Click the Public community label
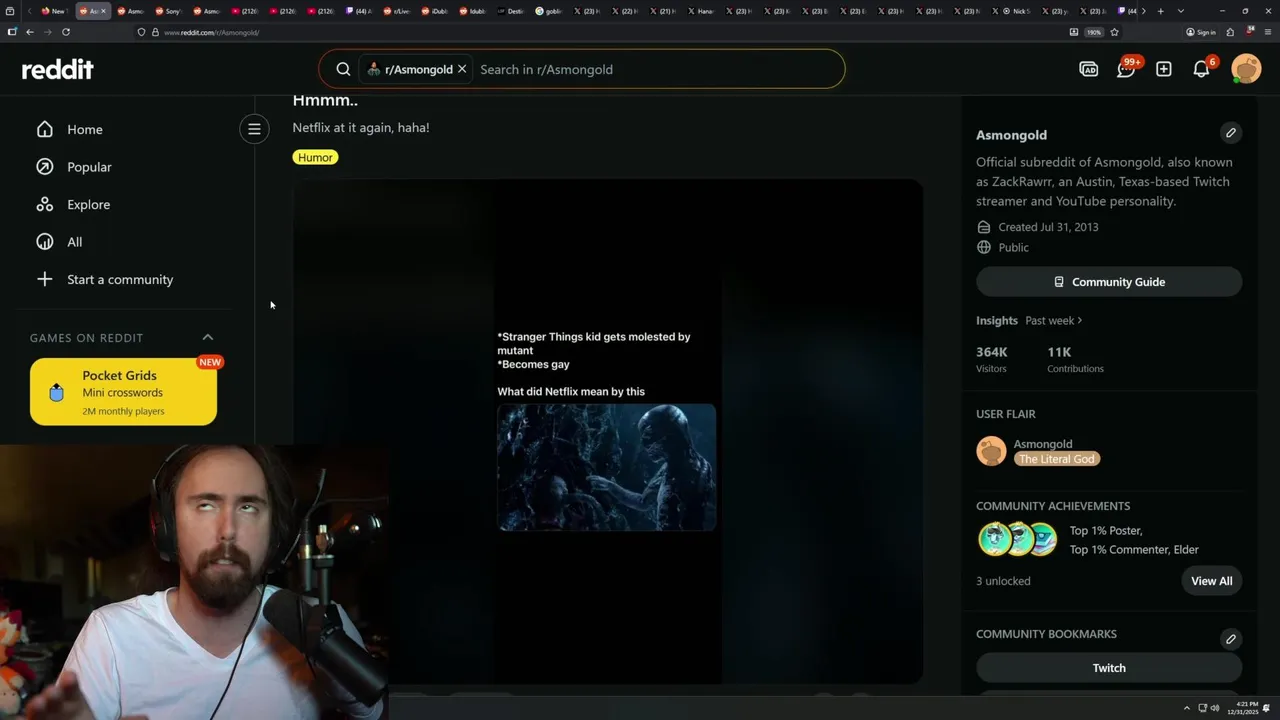1280x720 pixels. point(1013,247)
